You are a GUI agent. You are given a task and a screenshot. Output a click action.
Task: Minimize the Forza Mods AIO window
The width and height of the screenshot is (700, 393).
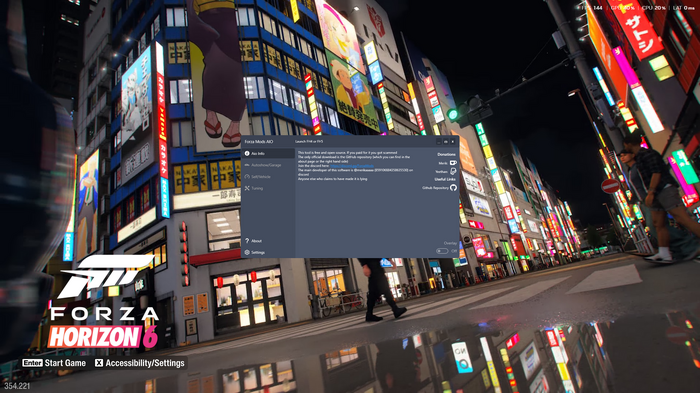439,142
